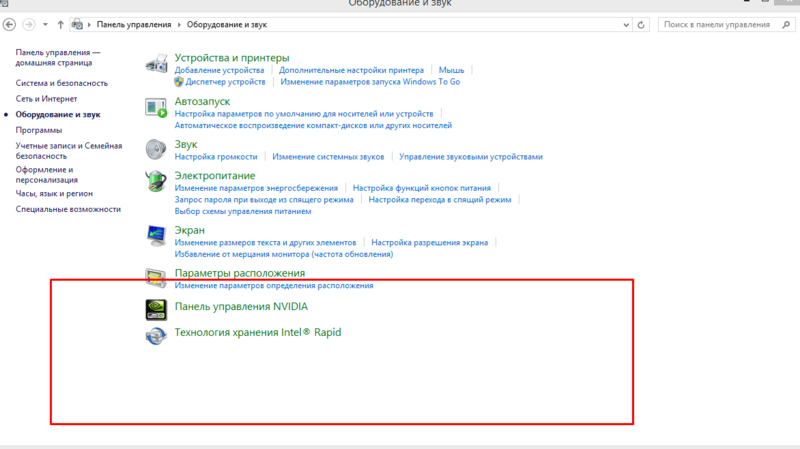Open Автозапуск heading
Image resolution: width=800 pixels, height=449 pixels.
202,102
